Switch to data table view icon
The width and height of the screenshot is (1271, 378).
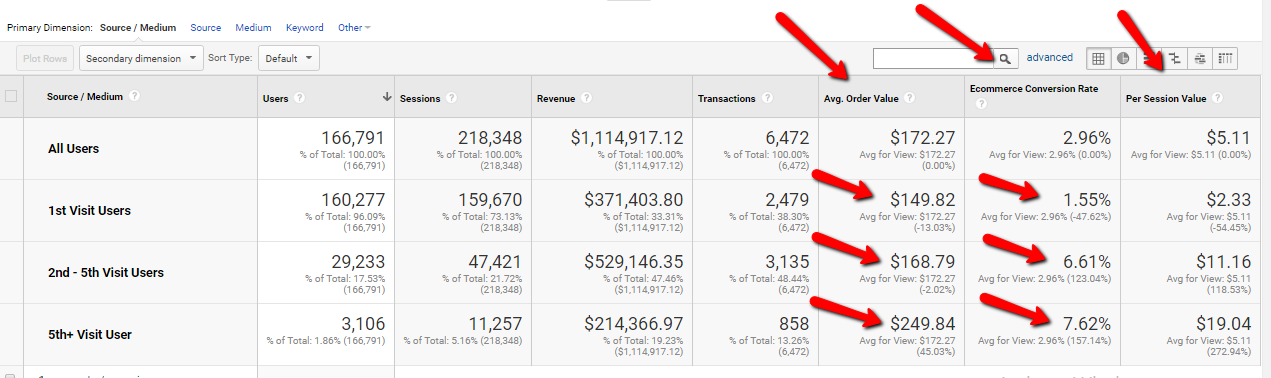[1099, 58]
